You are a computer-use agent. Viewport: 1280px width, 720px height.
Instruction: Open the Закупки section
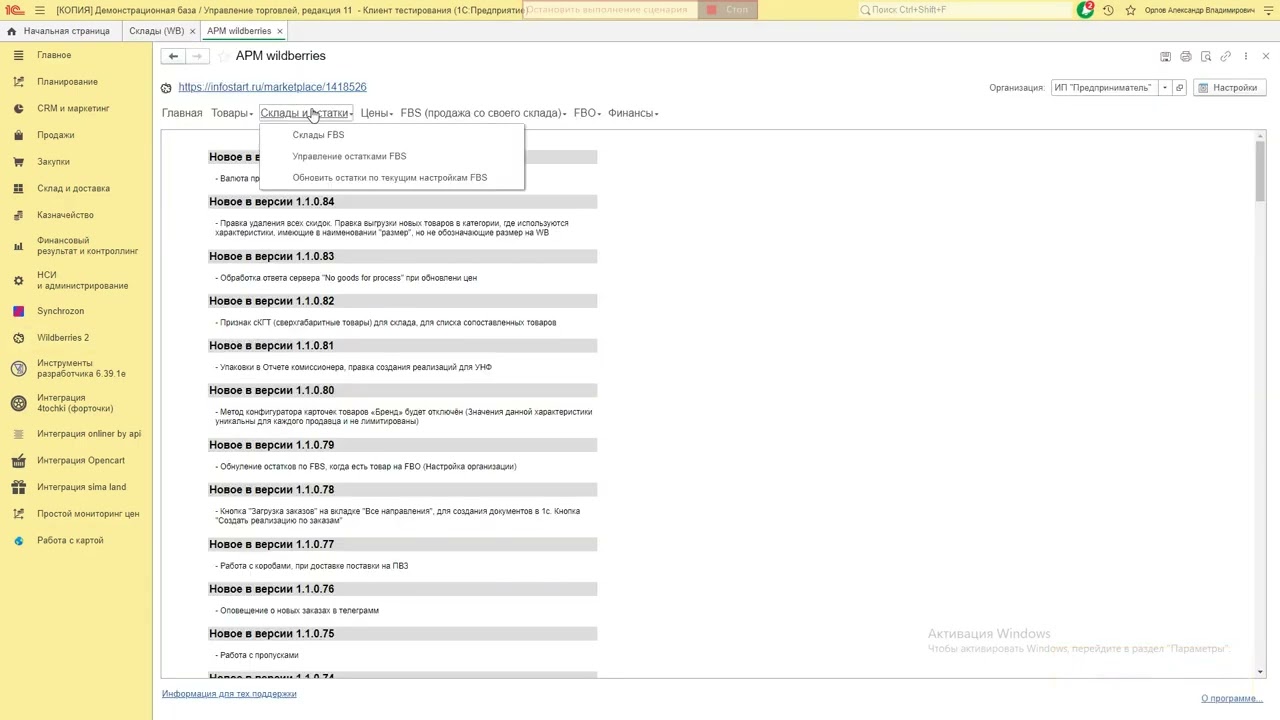pyautogui.click(x=54, y=162)
